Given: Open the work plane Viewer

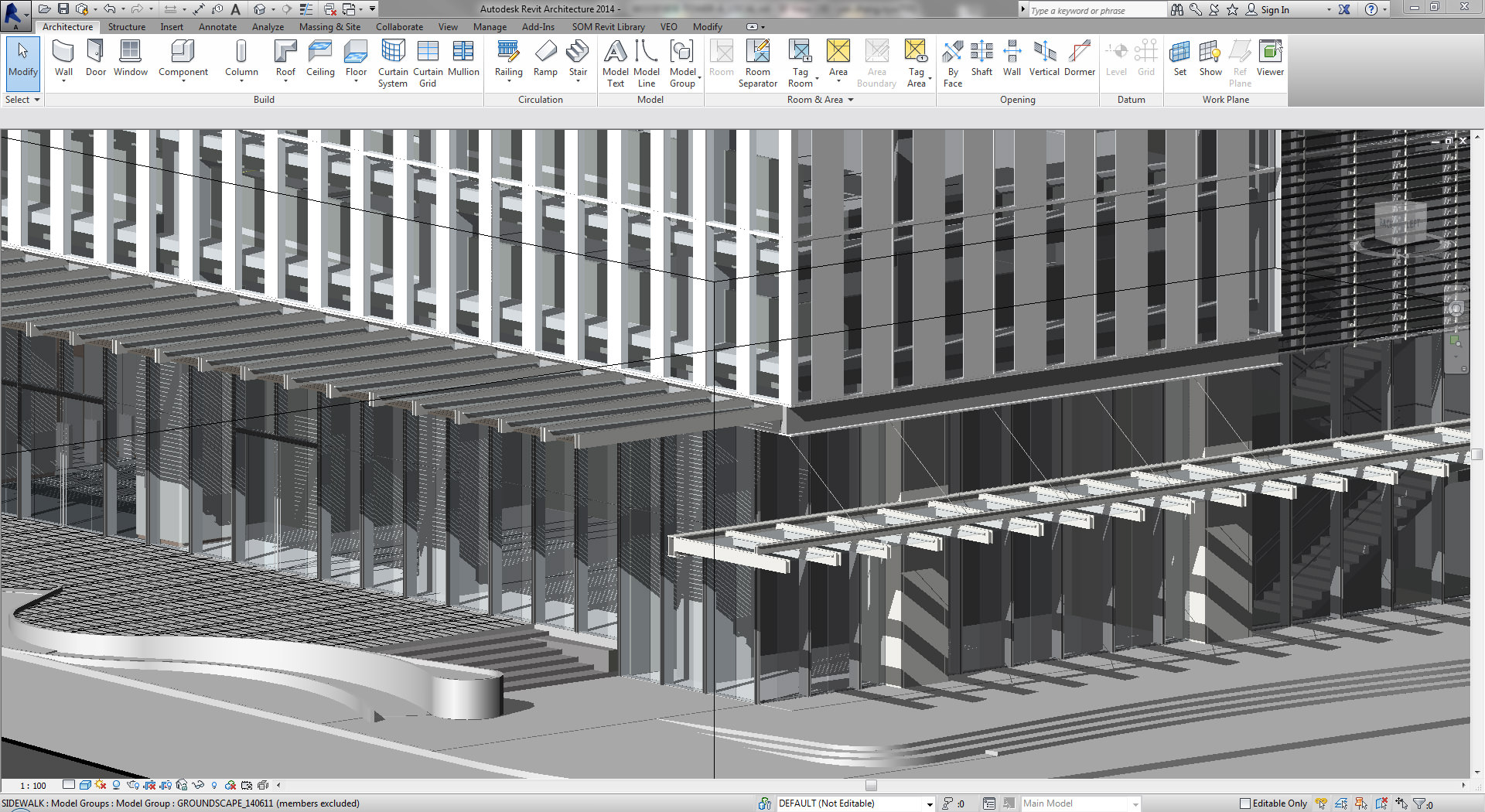Looking at the screenshot, I should 1270,60.
